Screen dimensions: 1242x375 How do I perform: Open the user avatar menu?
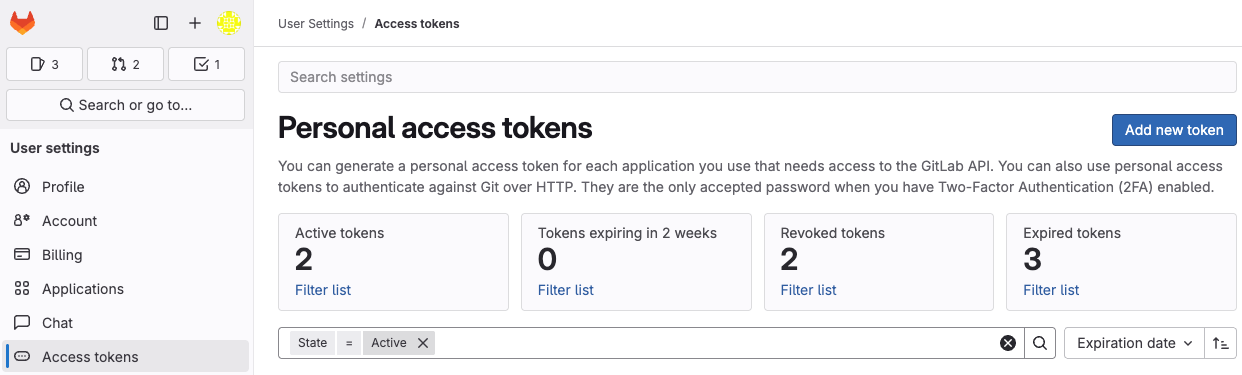pos(229,23)
